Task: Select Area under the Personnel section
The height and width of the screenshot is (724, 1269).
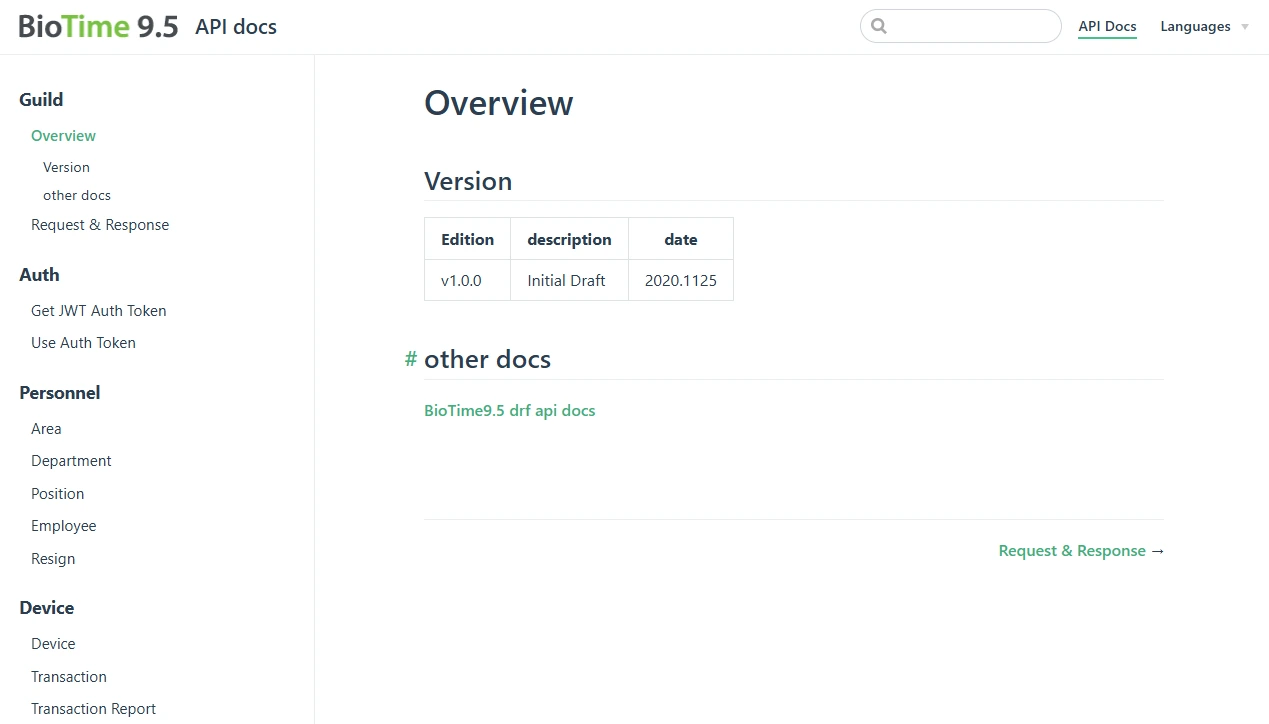Action: click(x=46, y=428)
